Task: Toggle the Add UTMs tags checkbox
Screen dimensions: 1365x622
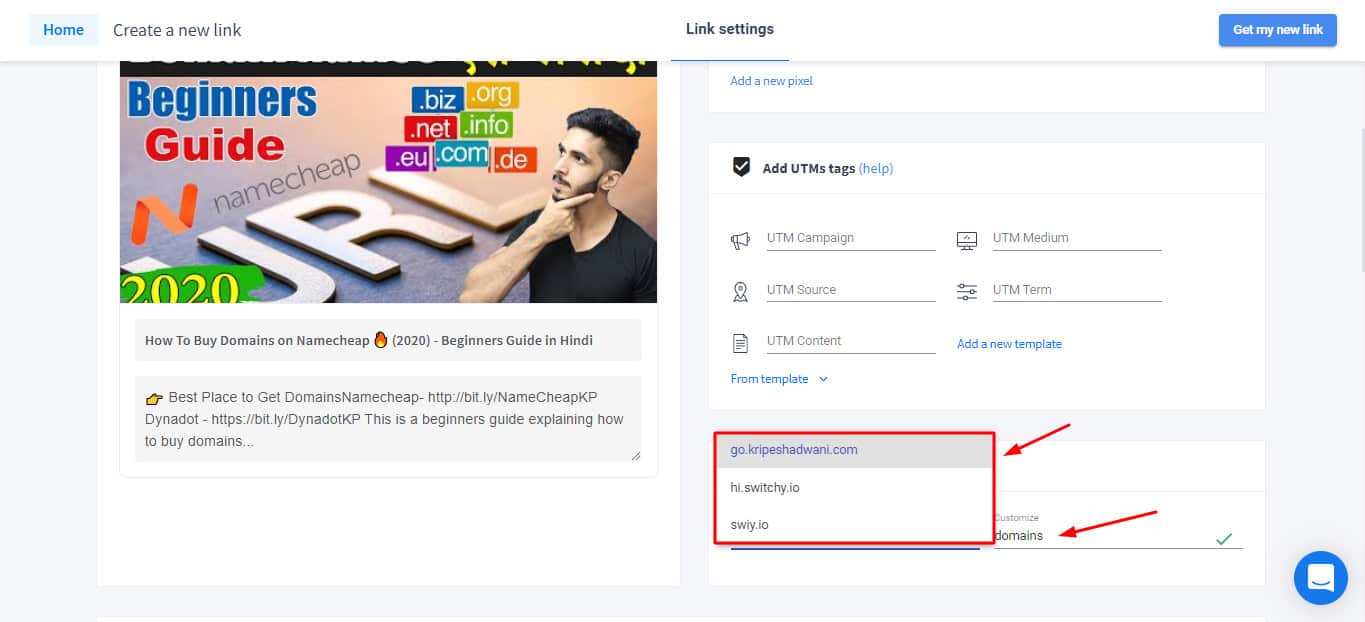Action: coord(741,167)
